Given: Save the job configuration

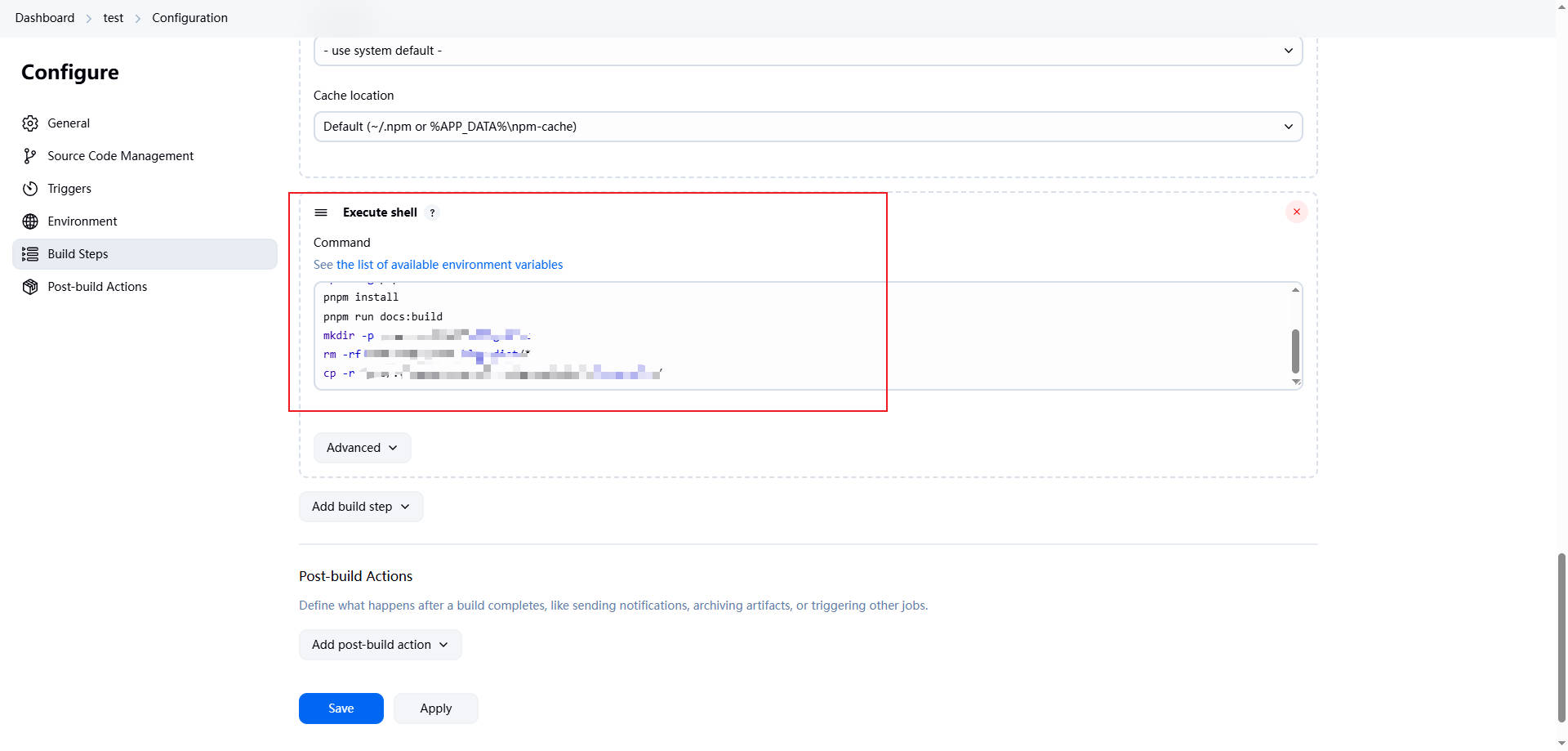Looking at the screenshot, I should pyautogui.click(x=341, y=709).
